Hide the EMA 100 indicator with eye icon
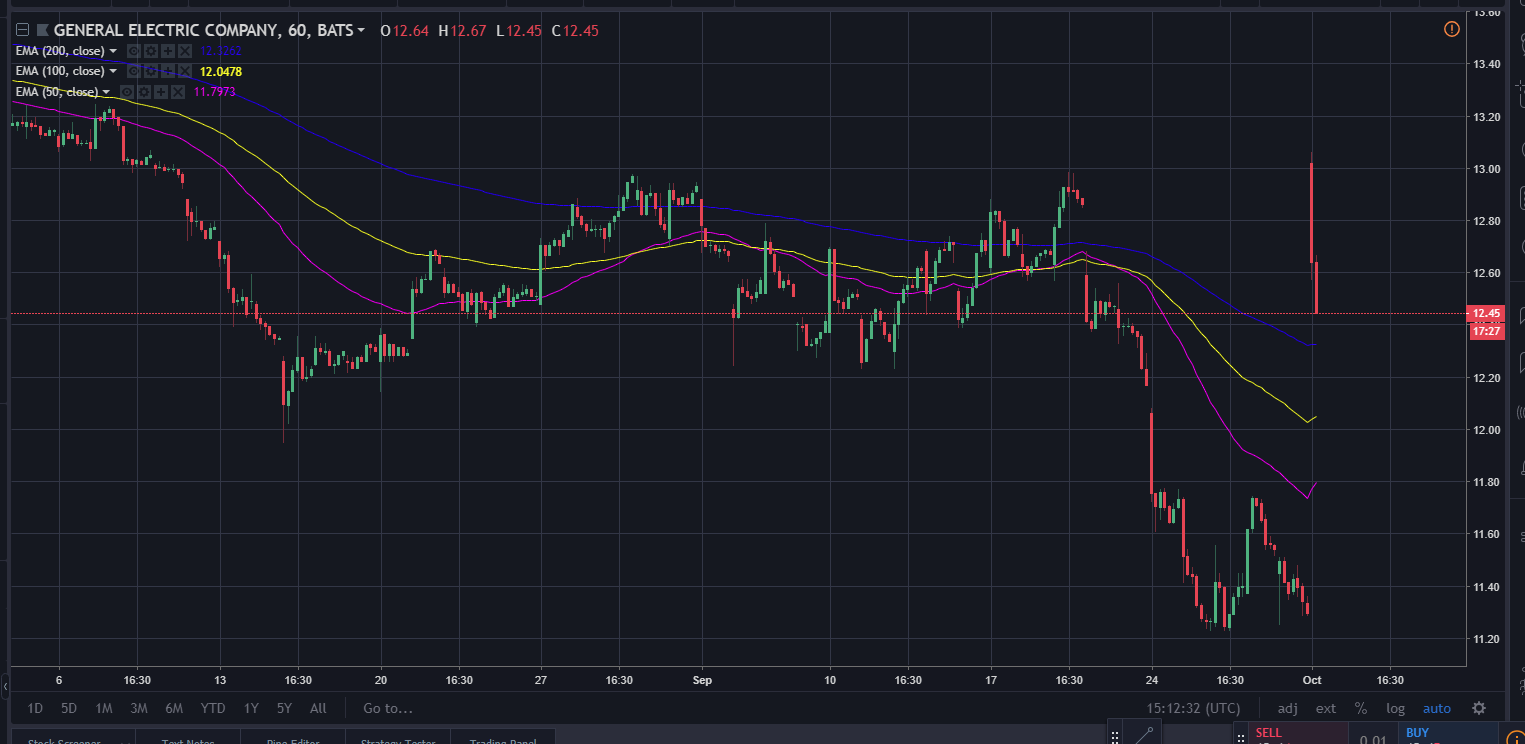1525x744 pixels. point(134,71)
